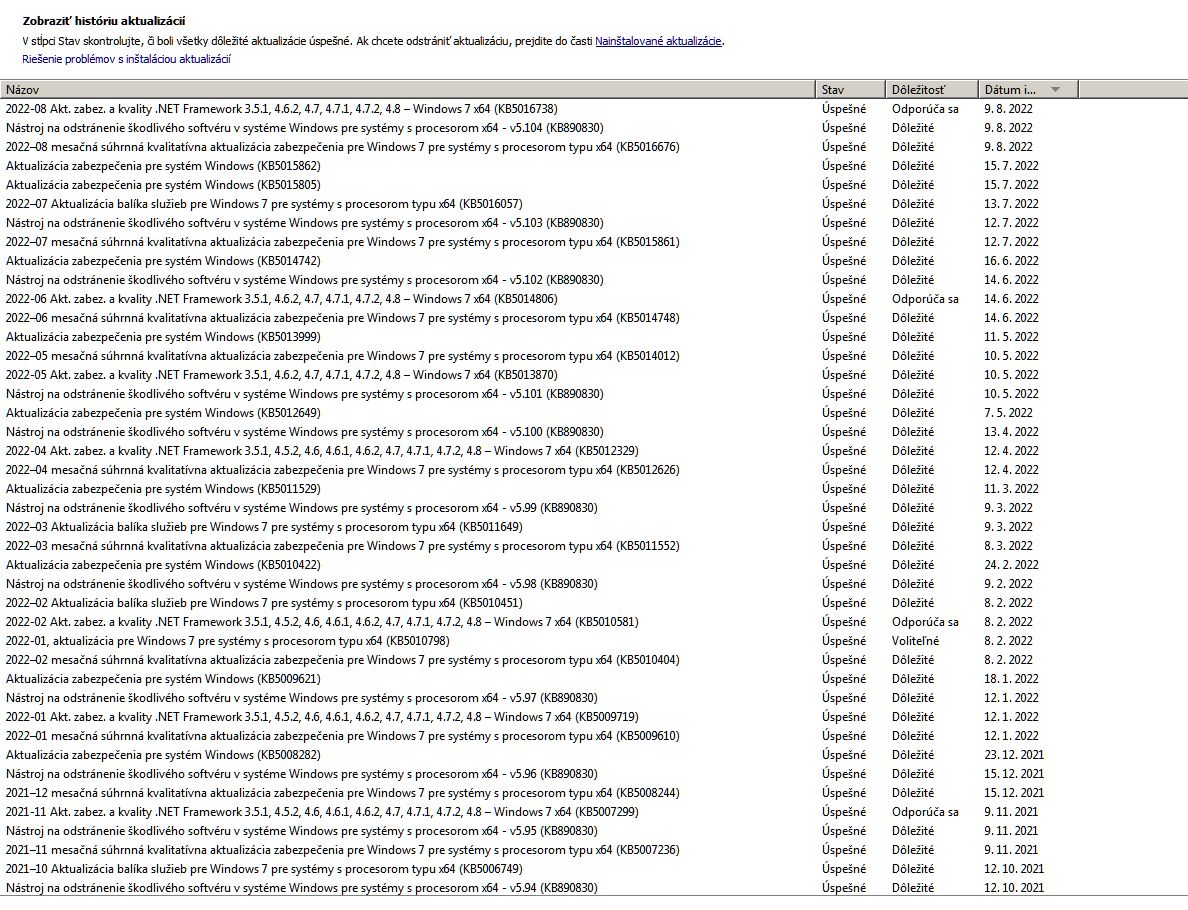Image resolution: width=1188 pixels, height=910 pixels.
Task: Click the date 18. 1. 2022 cell
Action: (1011, 679)
